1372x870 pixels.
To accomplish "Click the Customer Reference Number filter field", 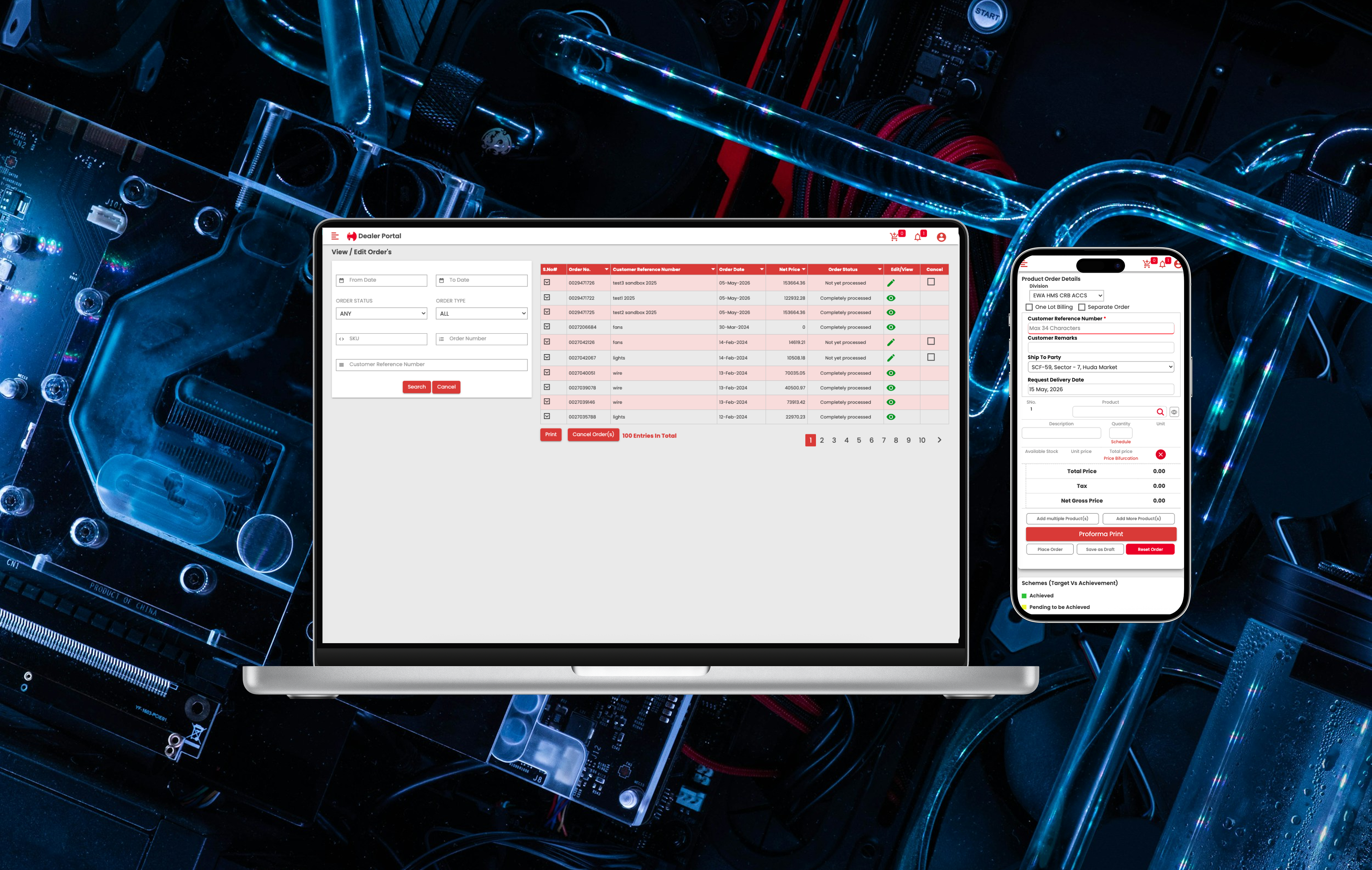I will pyautogui.click(x=431, y=365).
